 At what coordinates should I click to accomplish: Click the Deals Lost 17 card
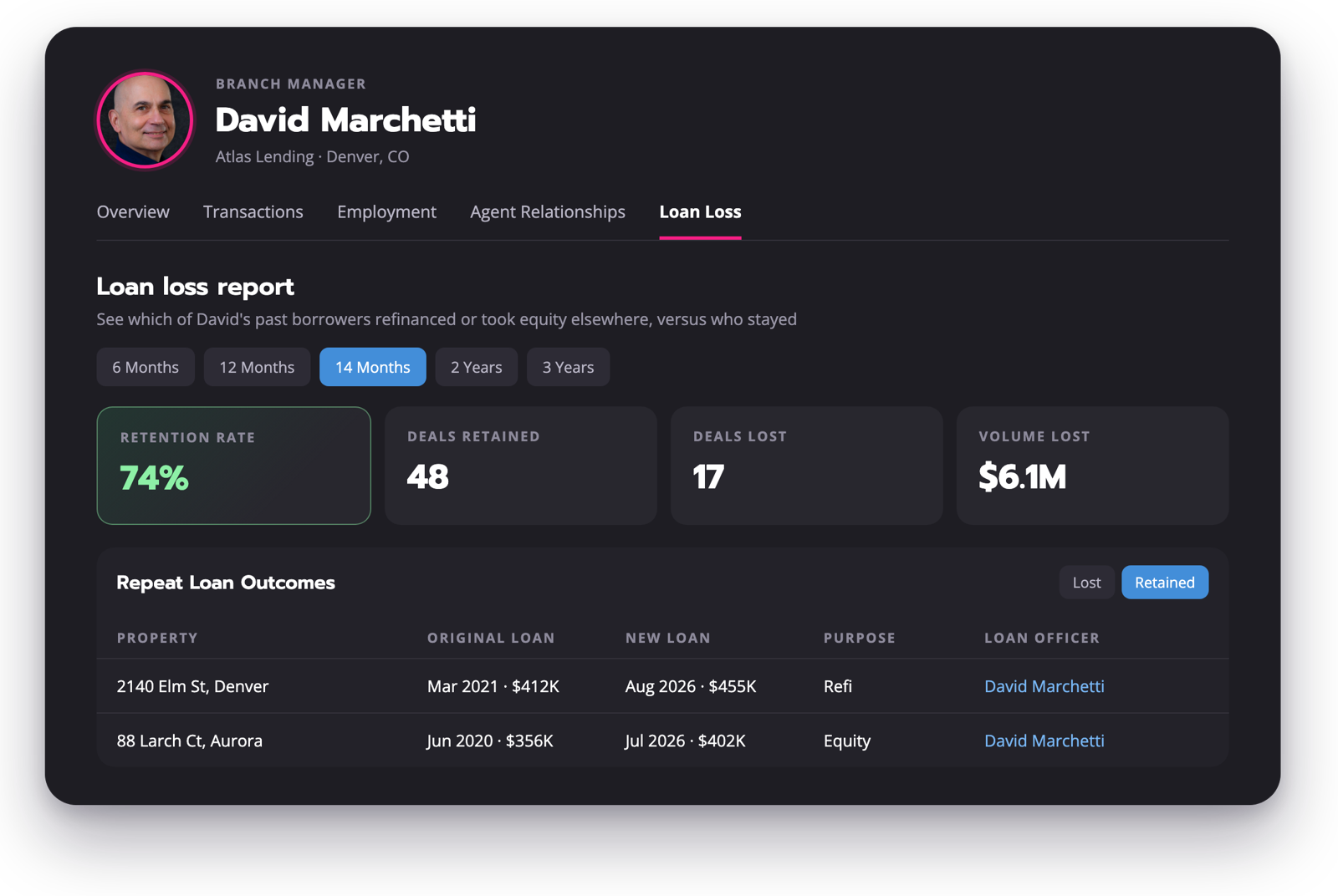807,466
